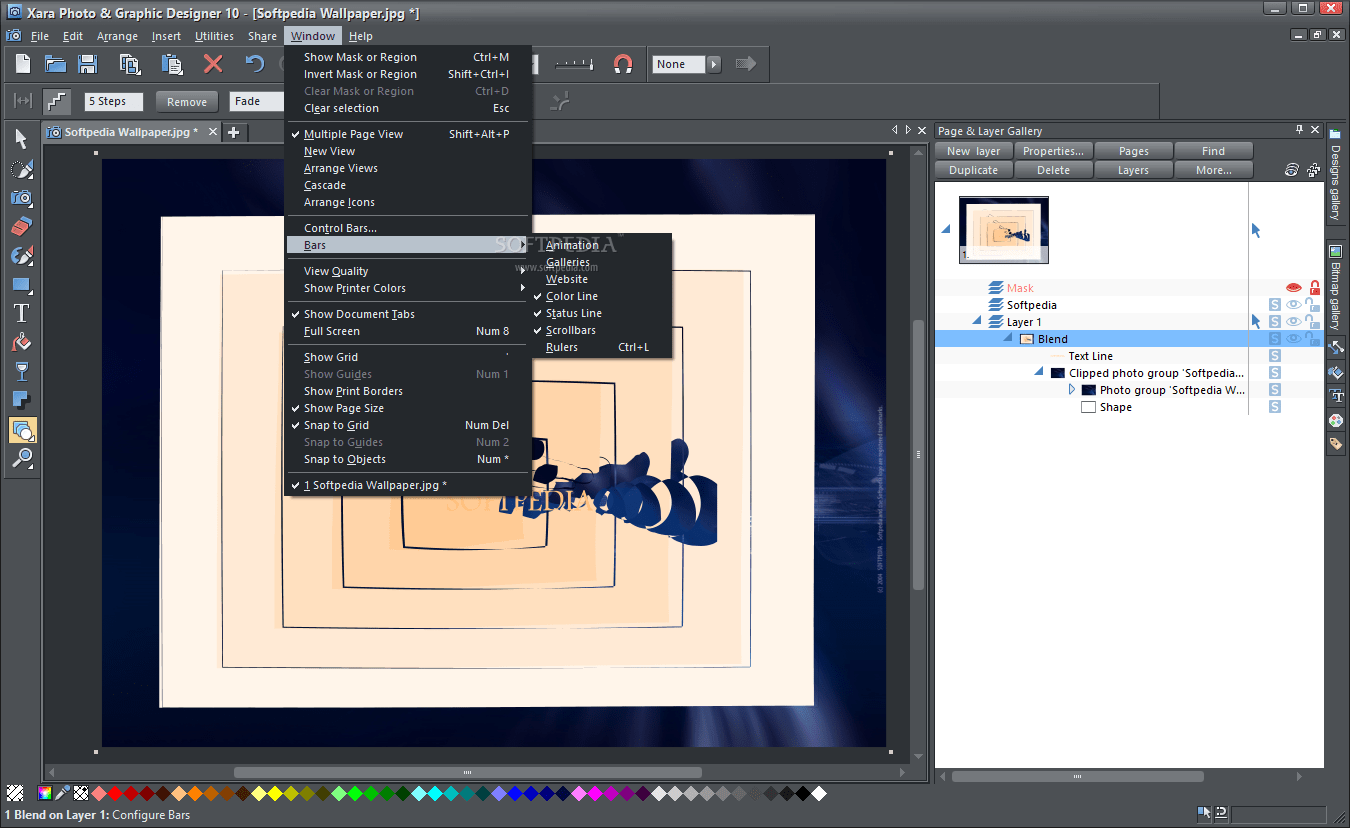The height and width of the screenshot is (828, 1350).
Task: Switch to Softpedia Wallpaper.jpg document tab
Action: click(x=130, y=132)
